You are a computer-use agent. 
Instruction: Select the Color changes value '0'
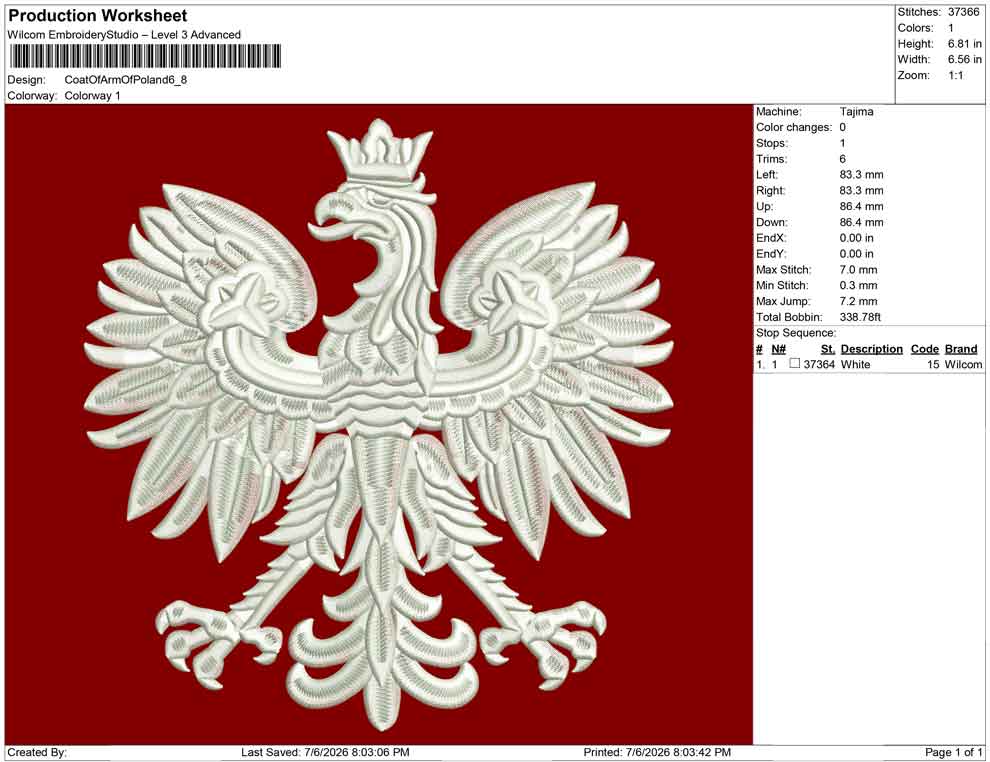pyautogui.click(x=842, y=128)
